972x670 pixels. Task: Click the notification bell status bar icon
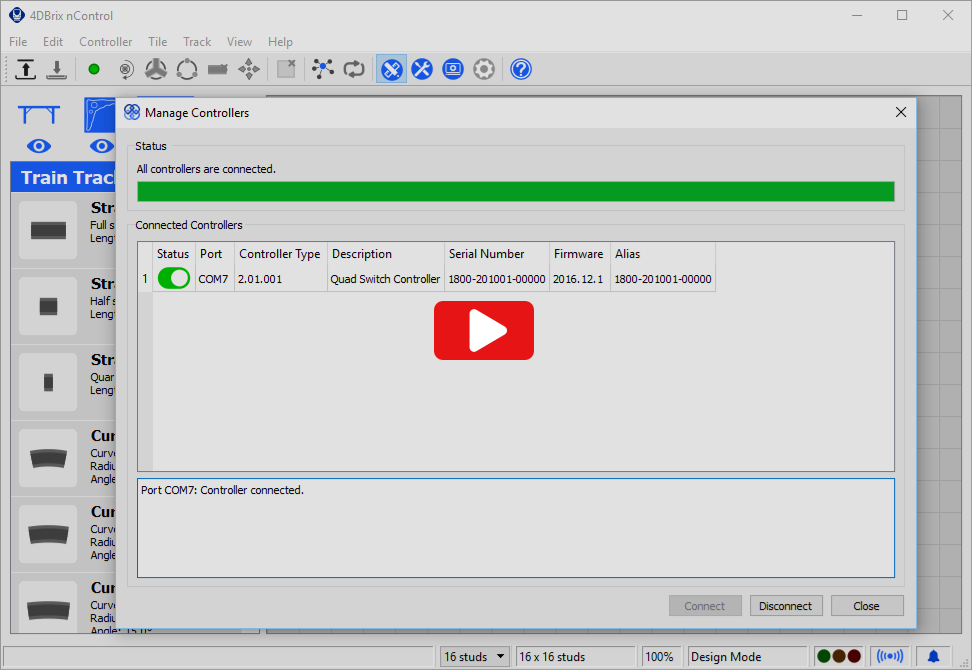point(933,656)
